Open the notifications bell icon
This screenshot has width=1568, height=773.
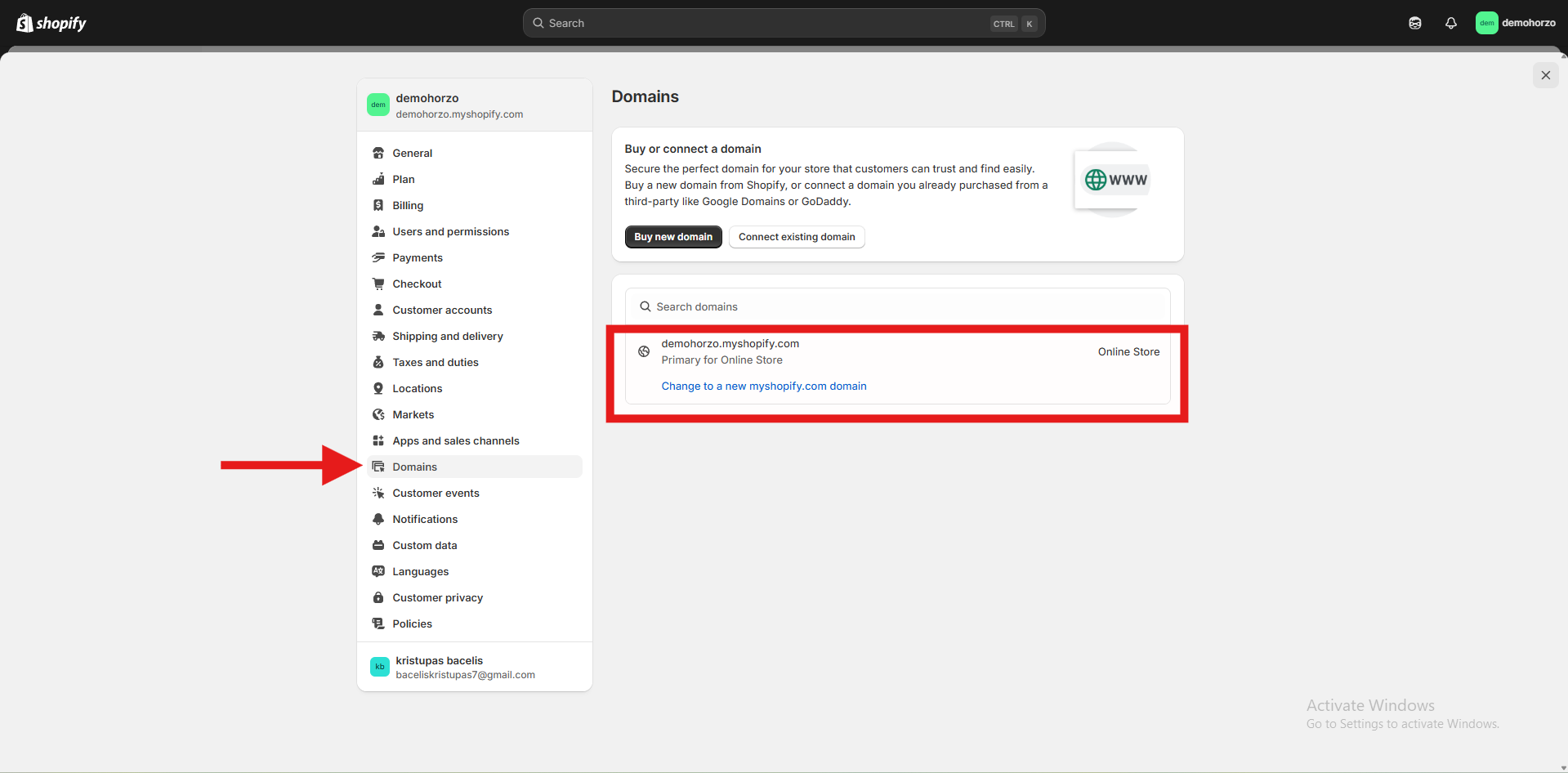point(1450,23)
